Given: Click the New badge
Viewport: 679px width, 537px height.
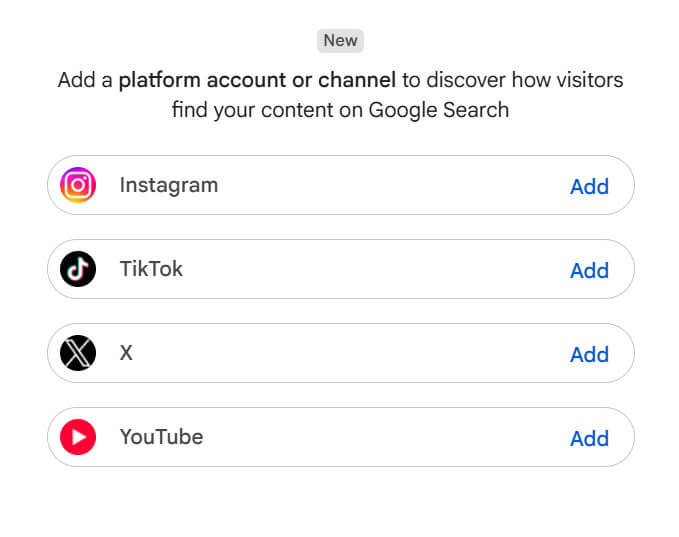Looking at the screenshot, I should [x=340, y=41].
